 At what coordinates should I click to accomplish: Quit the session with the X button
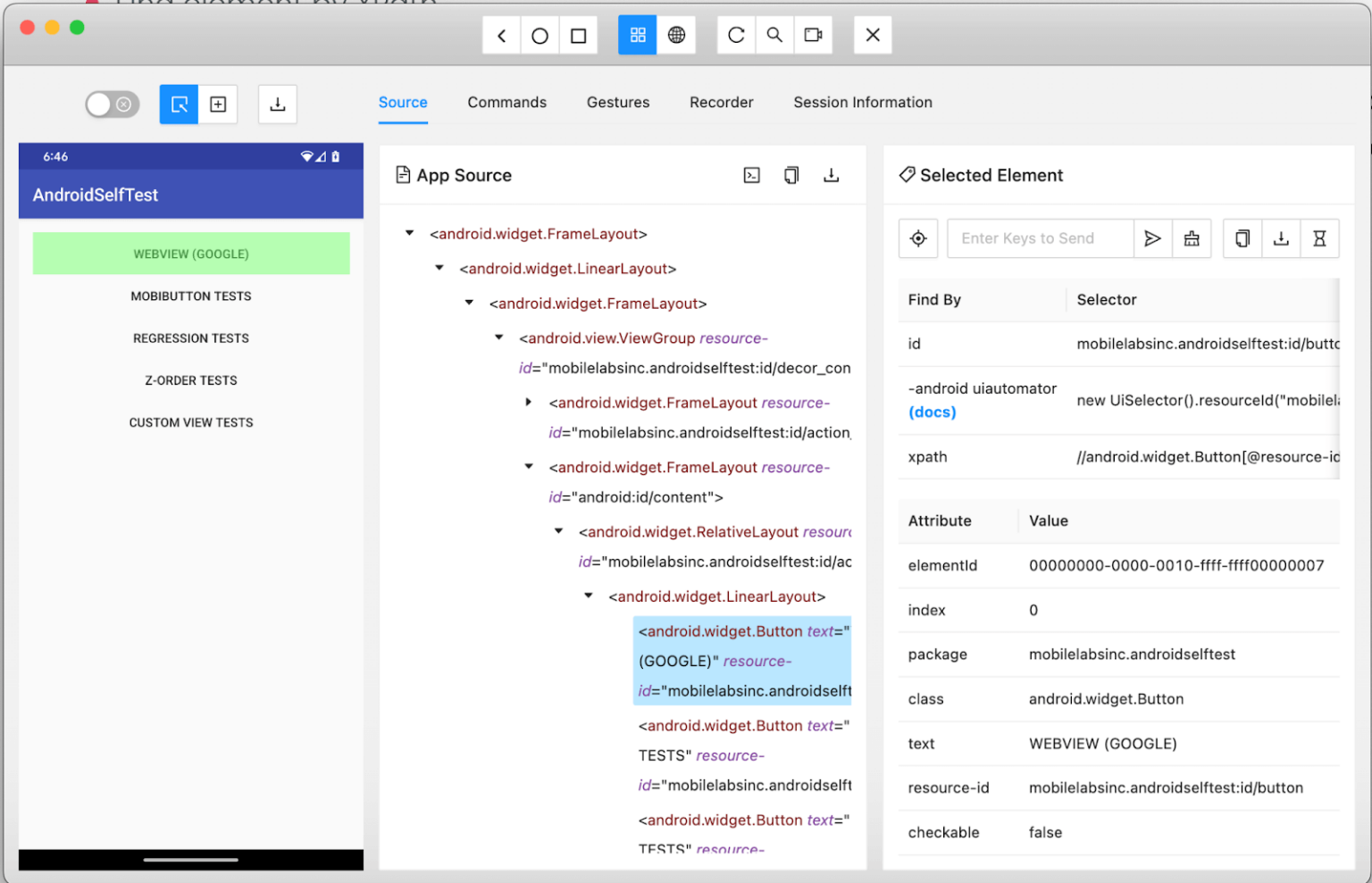click(872, 35)
